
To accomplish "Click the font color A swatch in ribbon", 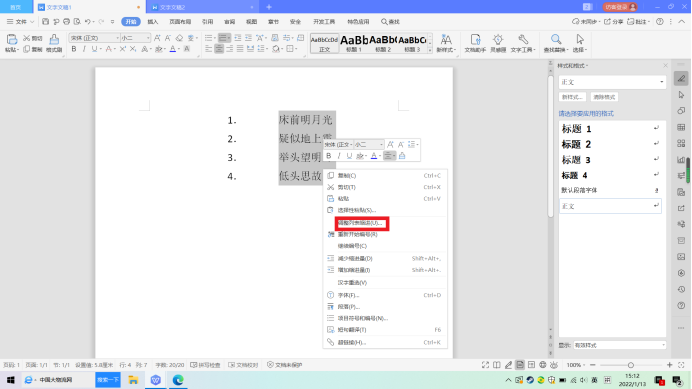I will tap(173, 49).
